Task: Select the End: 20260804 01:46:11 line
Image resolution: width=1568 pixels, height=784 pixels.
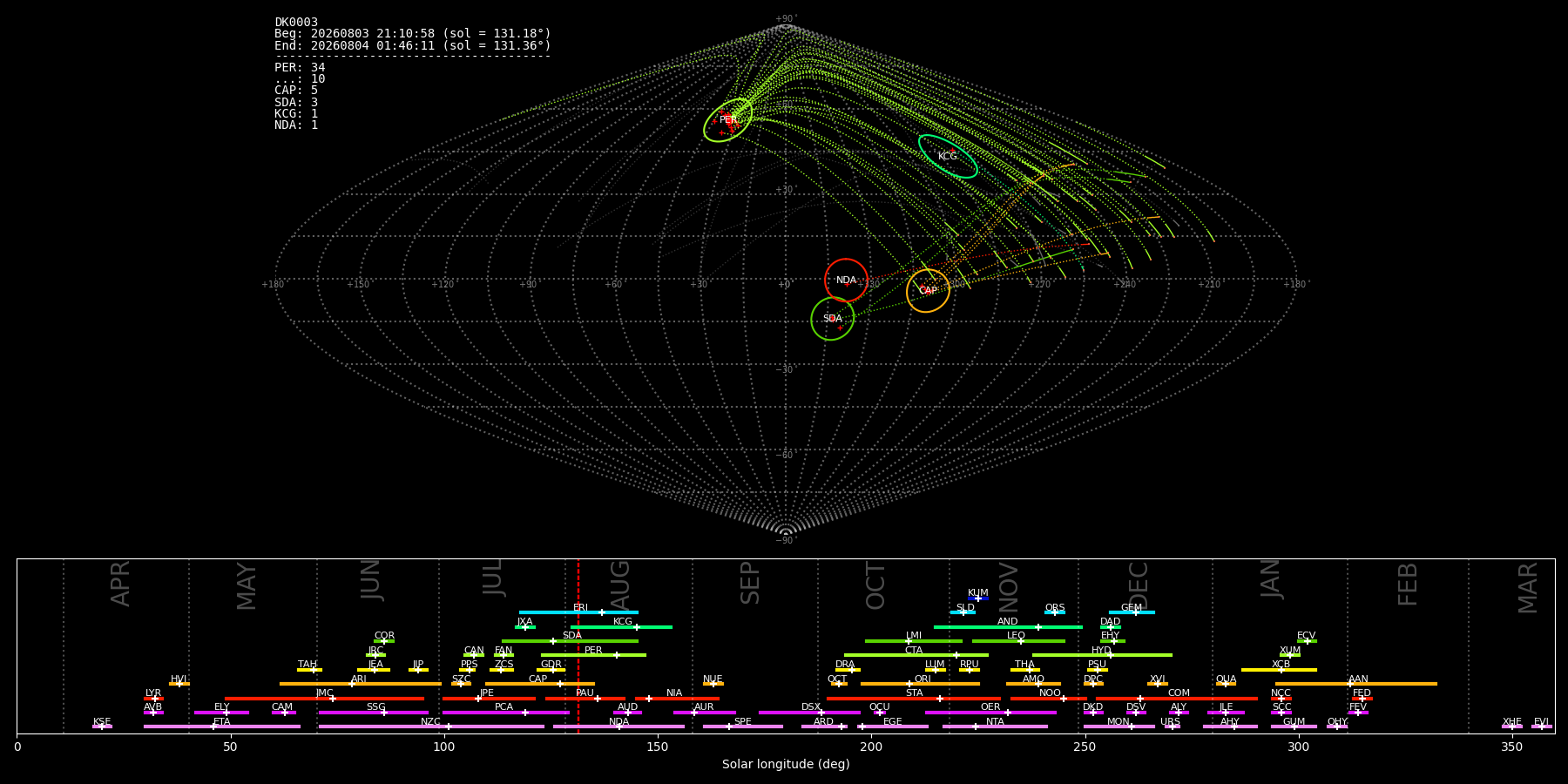Action: 413,45
